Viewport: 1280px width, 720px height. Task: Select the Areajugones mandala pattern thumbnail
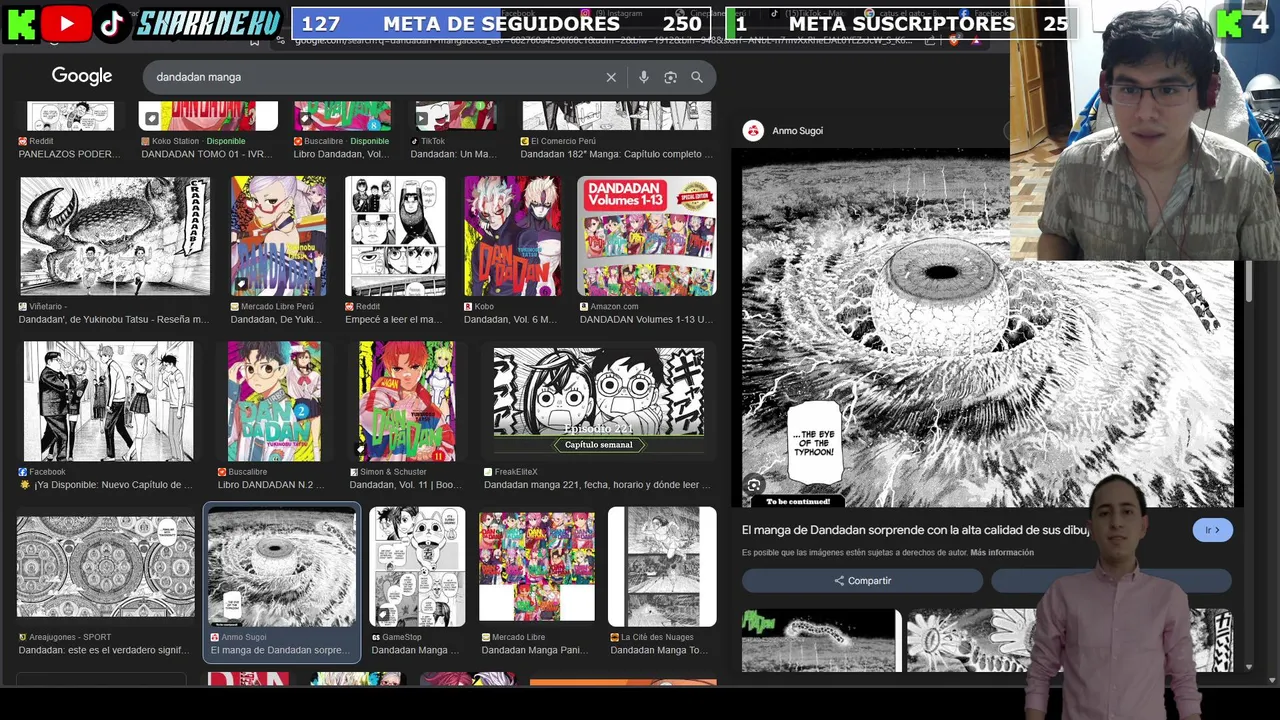(x=106, y=567)
